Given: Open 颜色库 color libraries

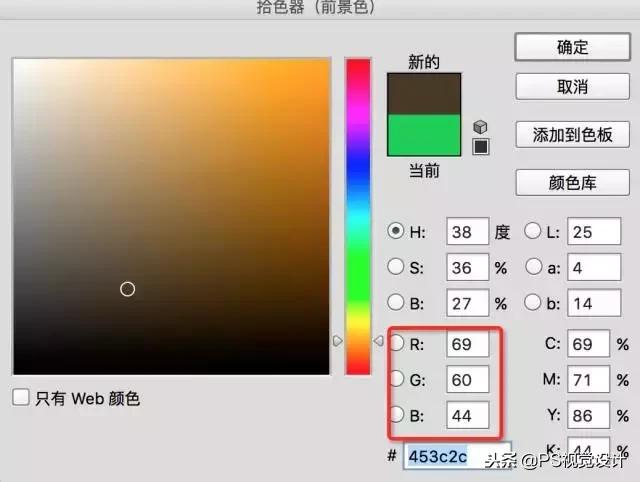Looking at the screenshot, I should (573, 182).
